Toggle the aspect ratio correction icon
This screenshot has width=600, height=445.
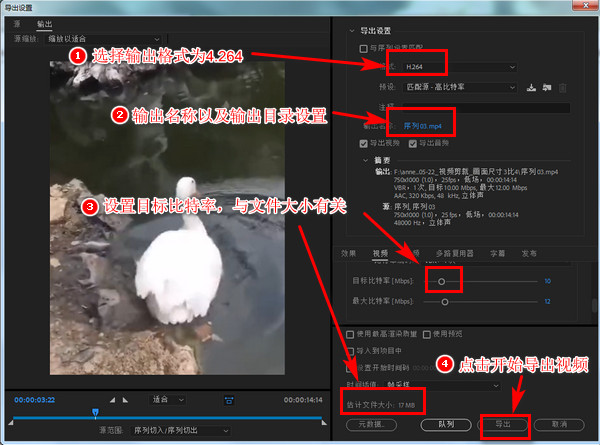(x=229, y=400)
